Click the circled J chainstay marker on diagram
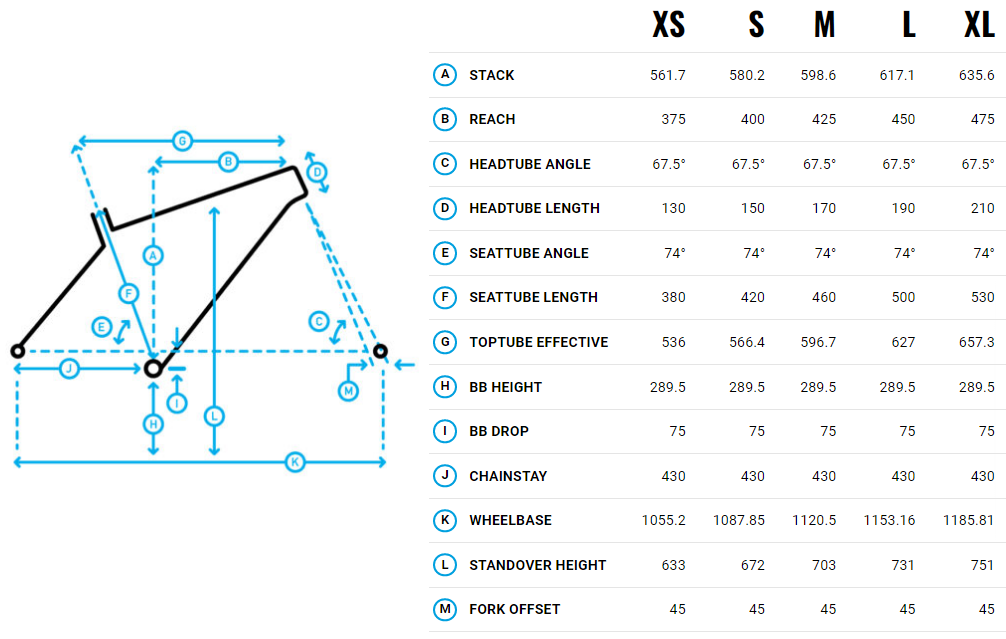This screenshot has height=639, width=1006. pos(69,369)
